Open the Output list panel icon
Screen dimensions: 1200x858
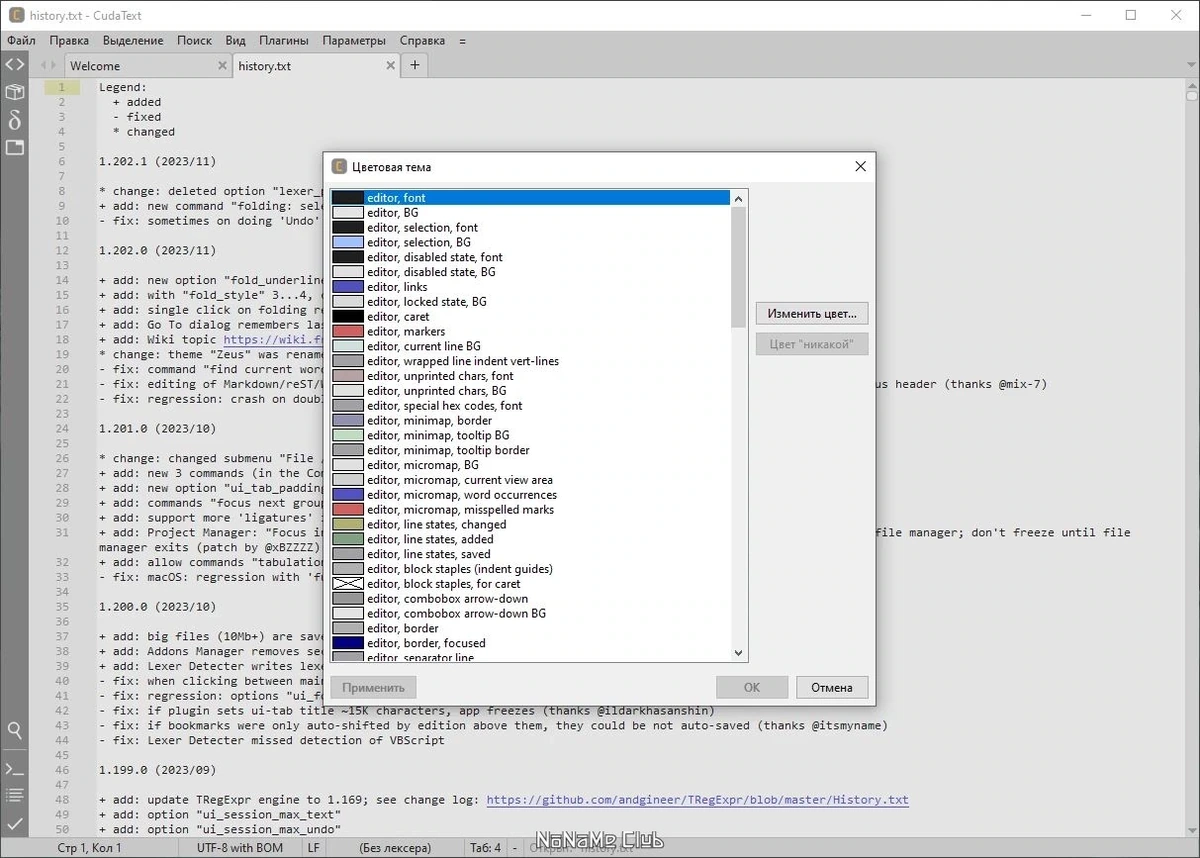tap(14, 796)
